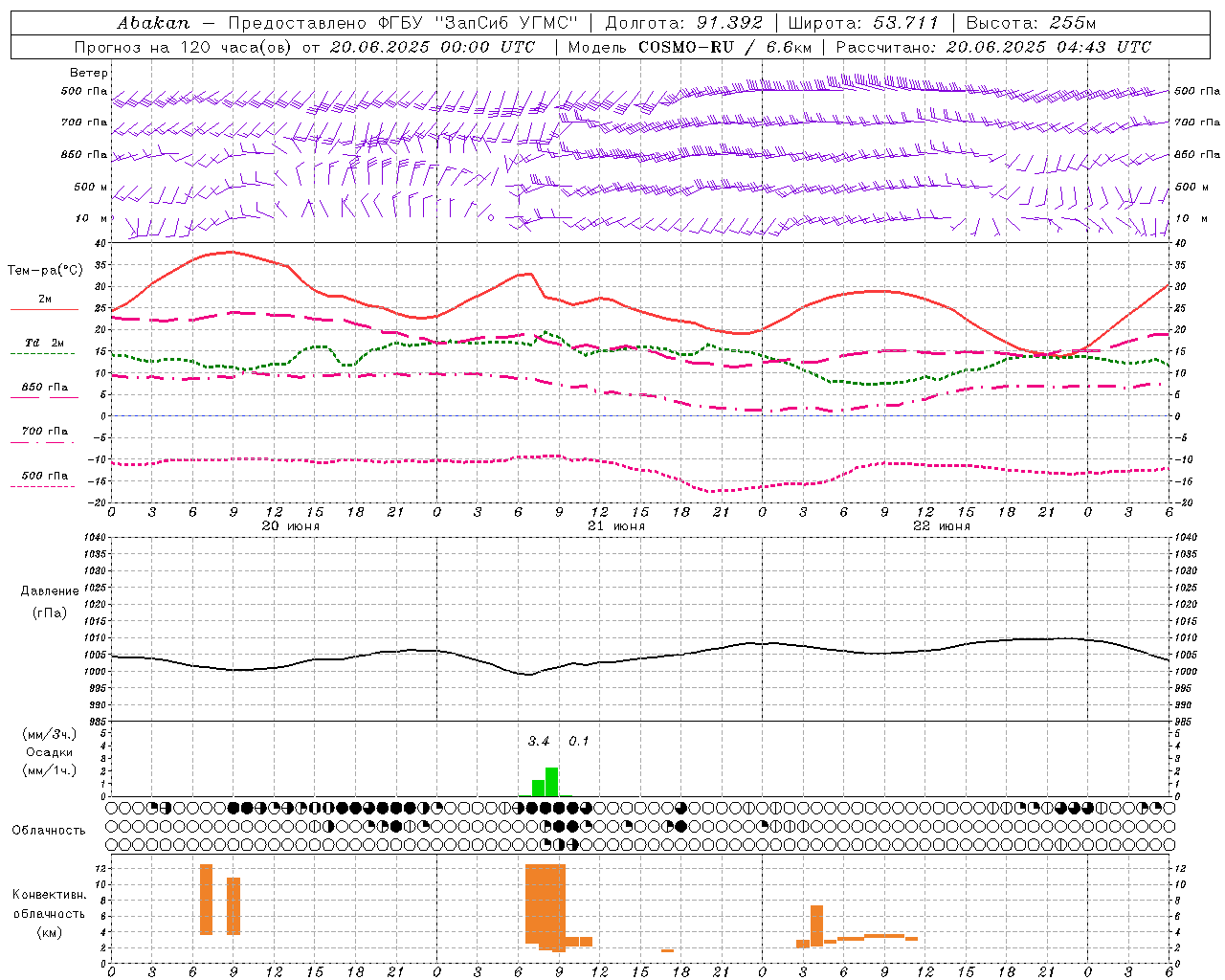Select the 'Долгота: 91.392' longitude value

(684, 23)
